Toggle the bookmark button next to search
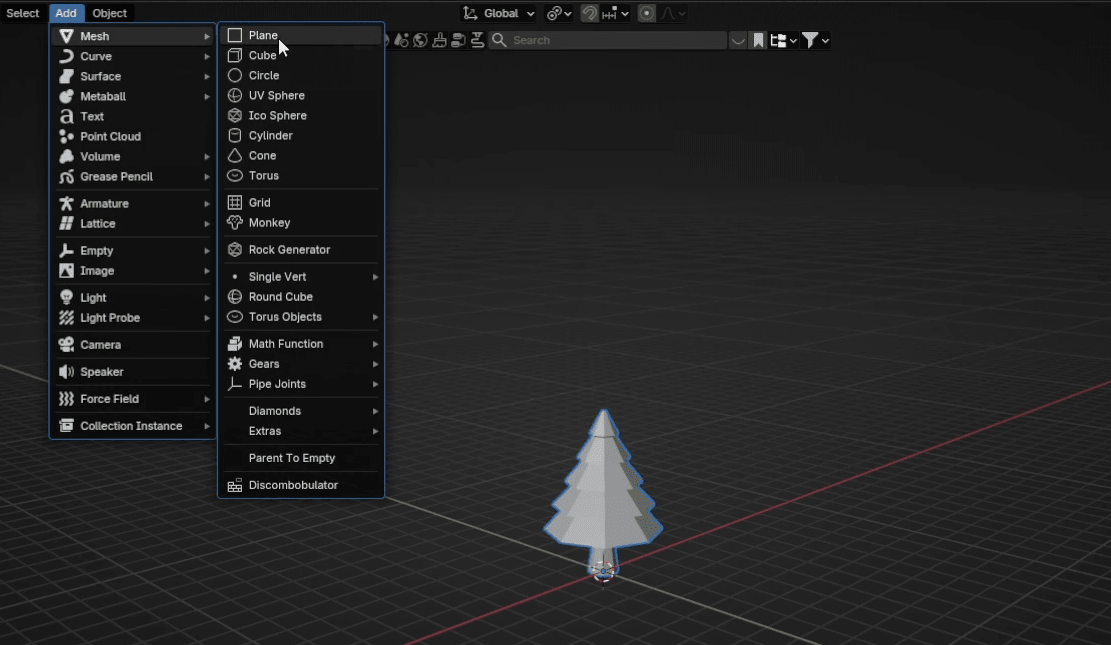 (x=759, y=40)
